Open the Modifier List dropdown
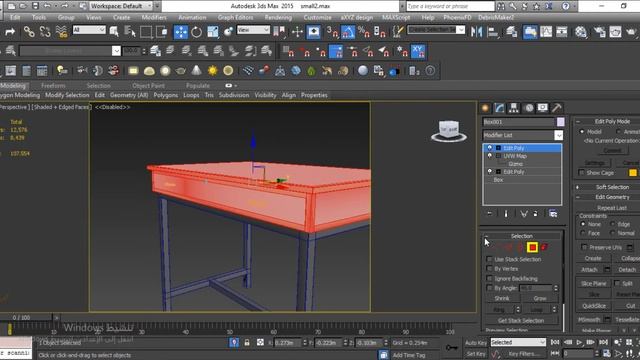This screenshot has height=360, width=640. [558, 135]
